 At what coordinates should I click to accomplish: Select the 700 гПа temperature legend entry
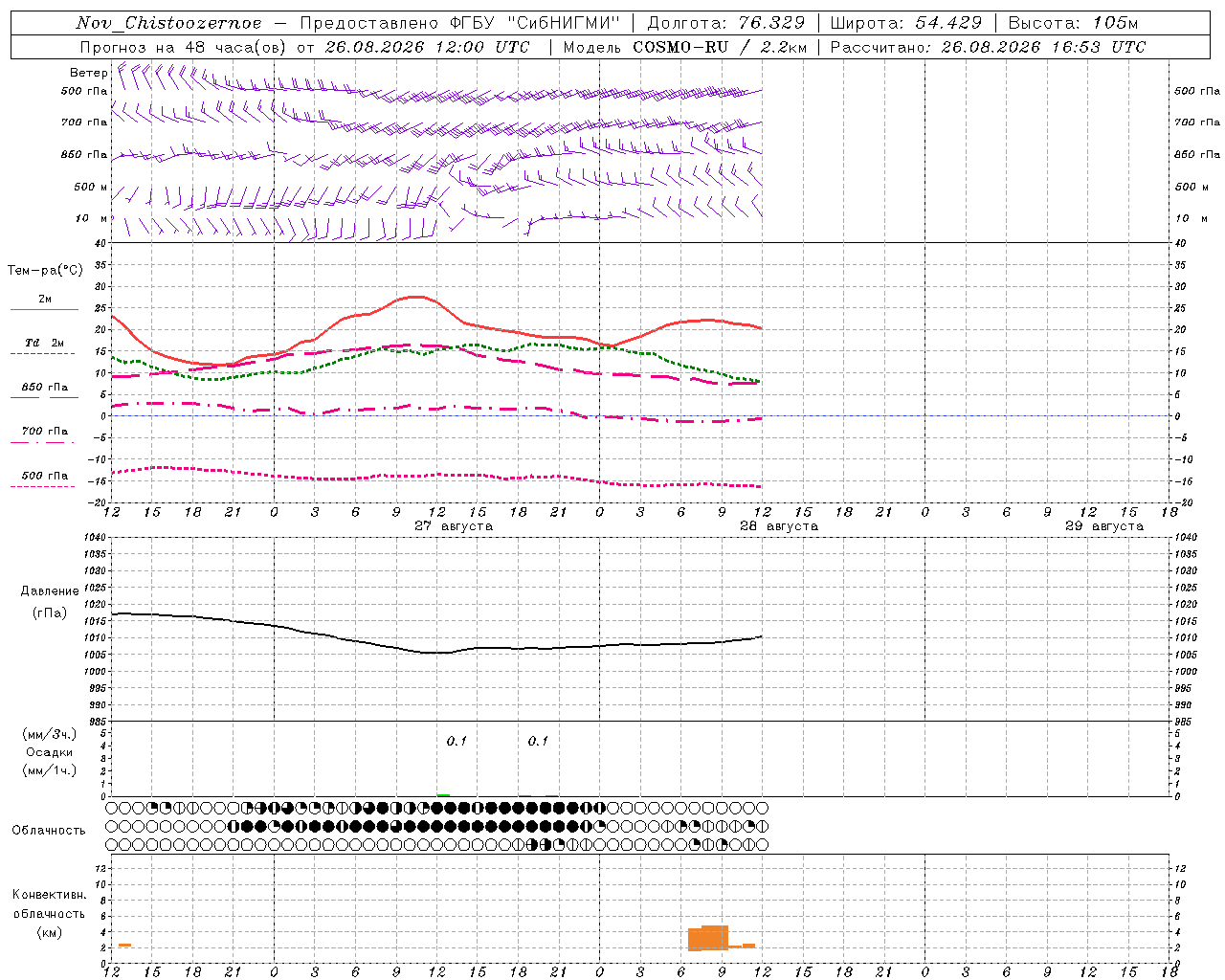pos(44,432)
